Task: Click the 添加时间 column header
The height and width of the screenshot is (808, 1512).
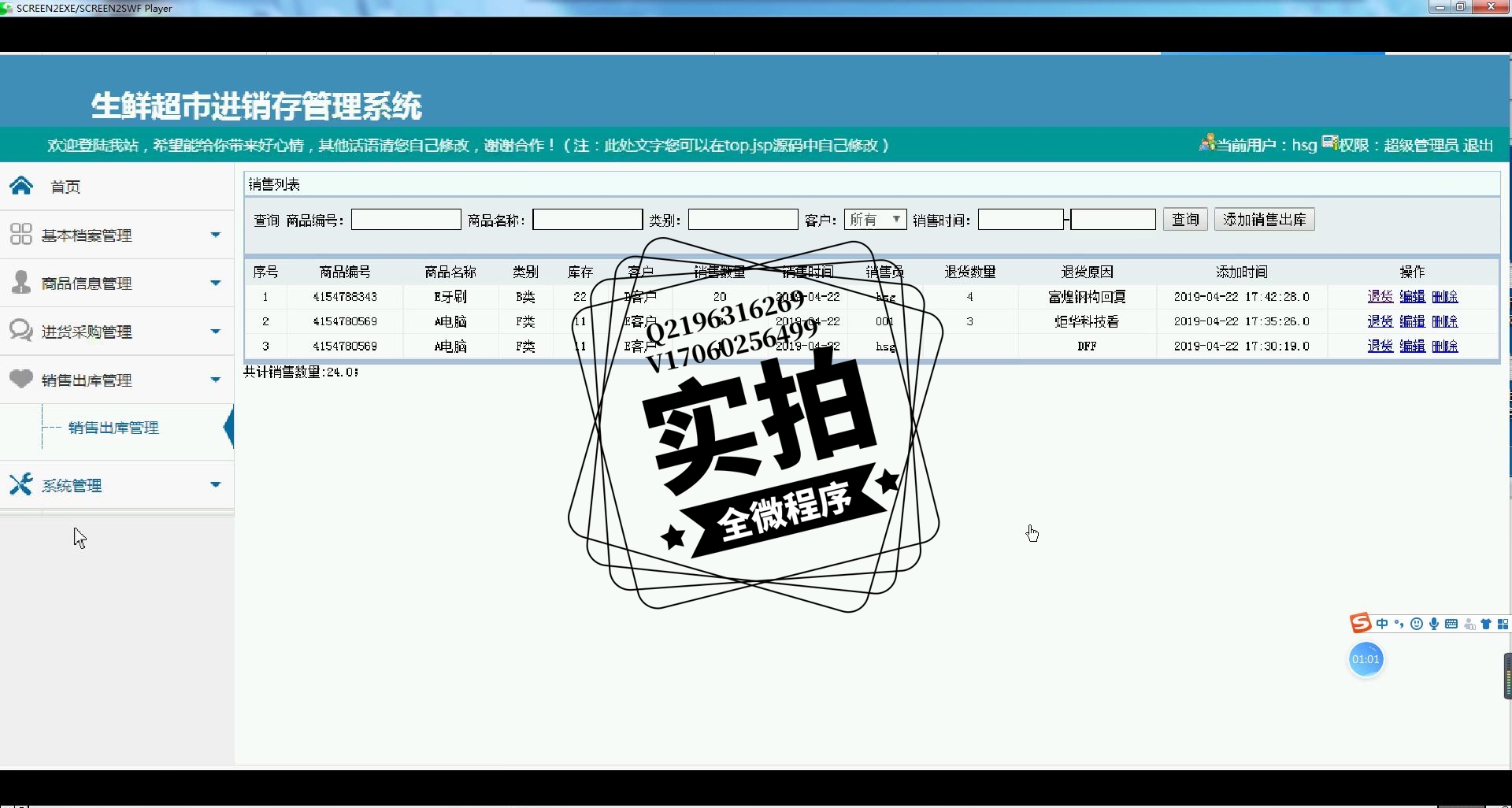Action: 1242,272
